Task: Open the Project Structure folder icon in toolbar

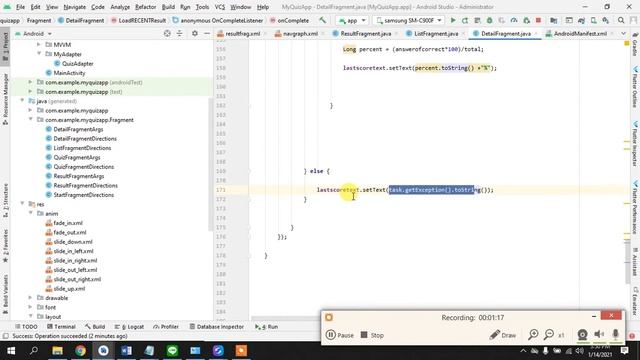Action: pyautogui.click(x=553, y=20)
